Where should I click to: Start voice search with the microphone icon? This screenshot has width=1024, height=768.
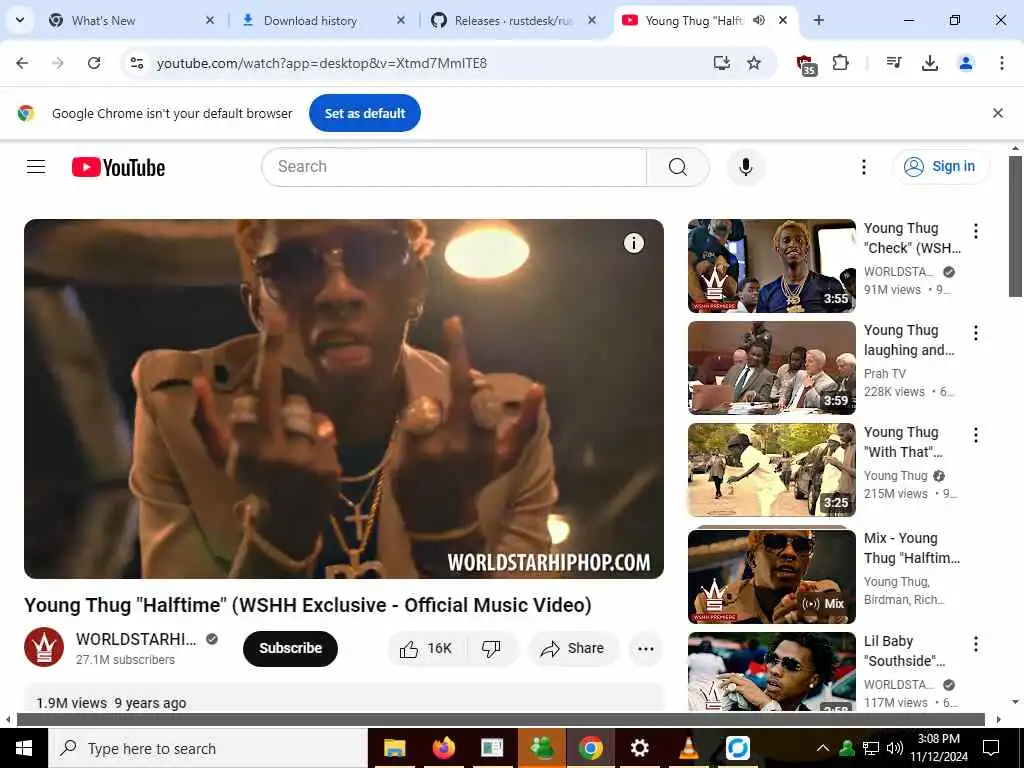tap(745, 167)
